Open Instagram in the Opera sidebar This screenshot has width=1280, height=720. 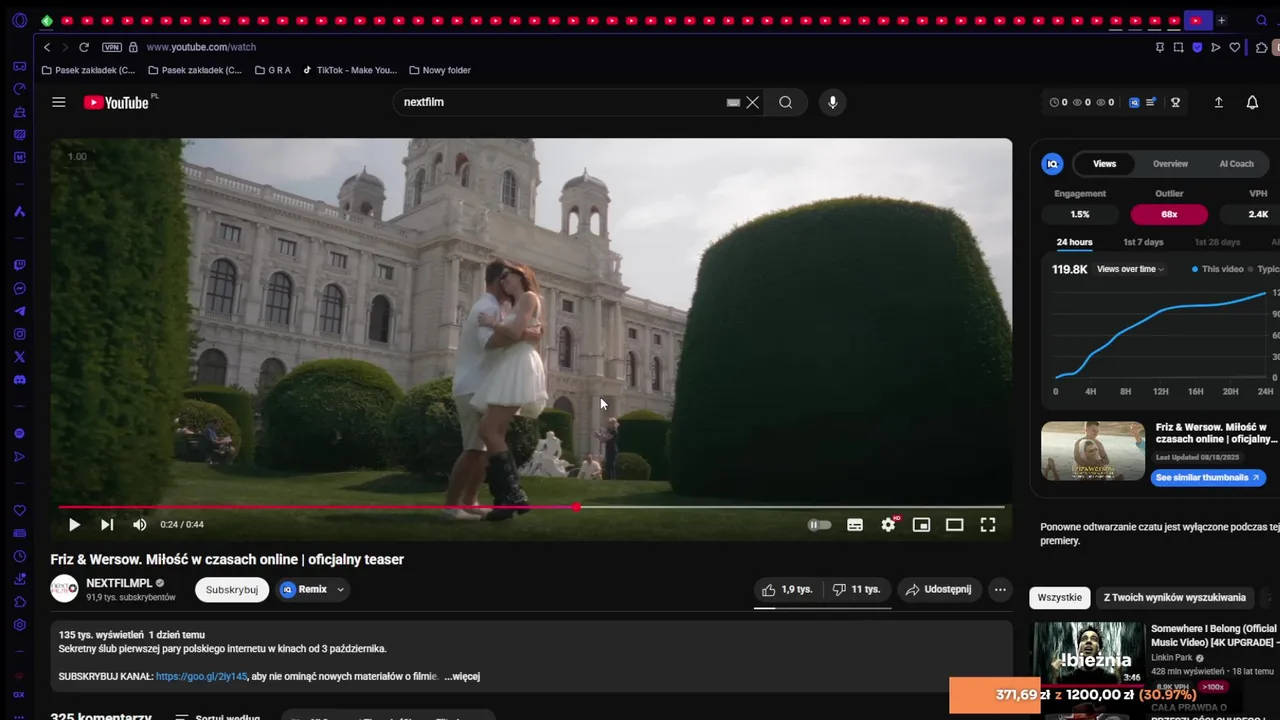[x=19, y=334]
